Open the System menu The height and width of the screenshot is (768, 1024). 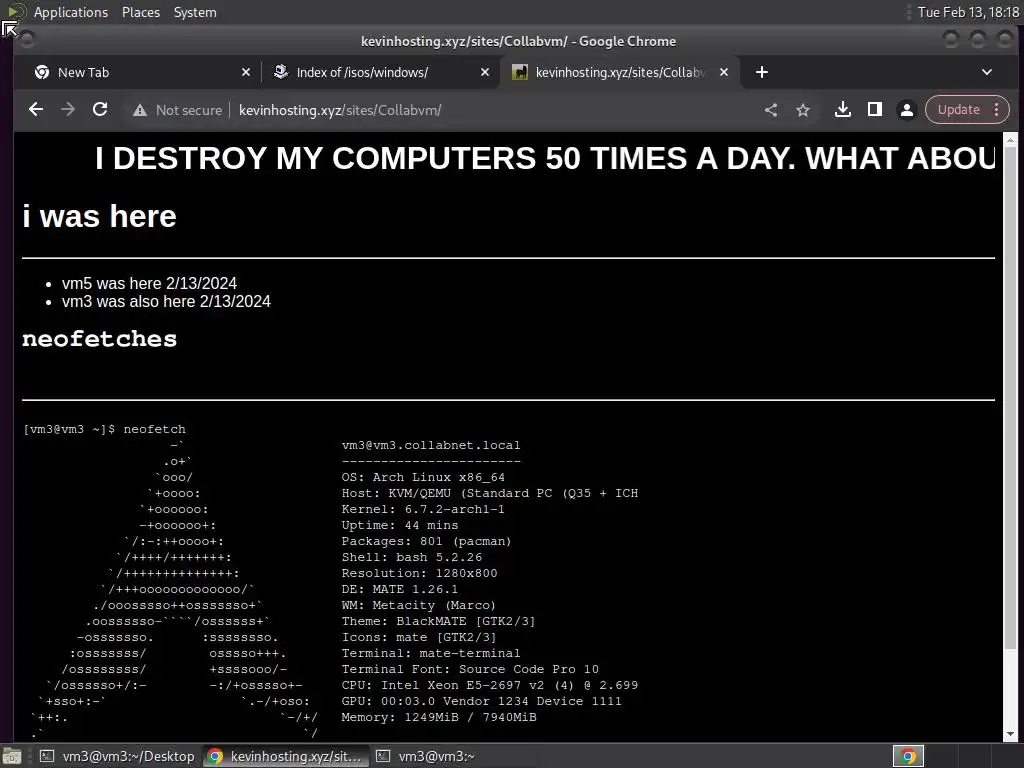point(195,12)
